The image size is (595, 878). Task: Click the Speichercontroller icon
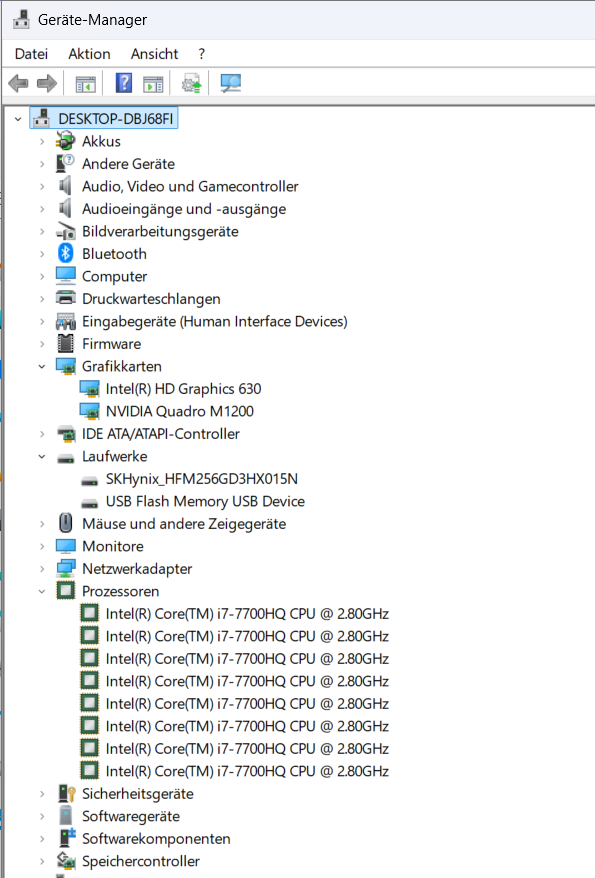[x=66, y=861]
